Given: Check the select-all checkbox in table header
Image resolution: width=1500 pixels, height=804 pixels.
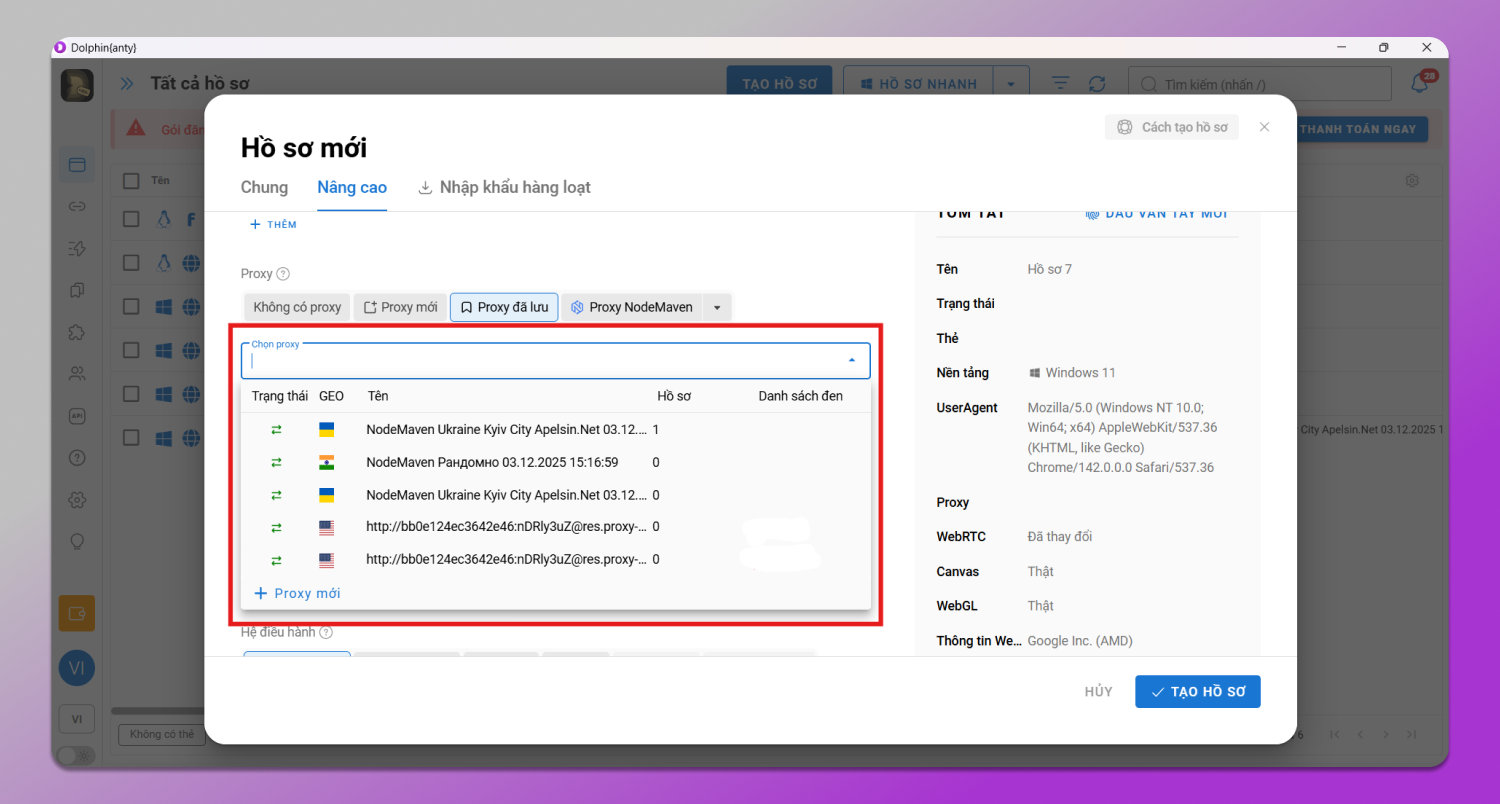Looking at the screenshot, I should point(131,181).
